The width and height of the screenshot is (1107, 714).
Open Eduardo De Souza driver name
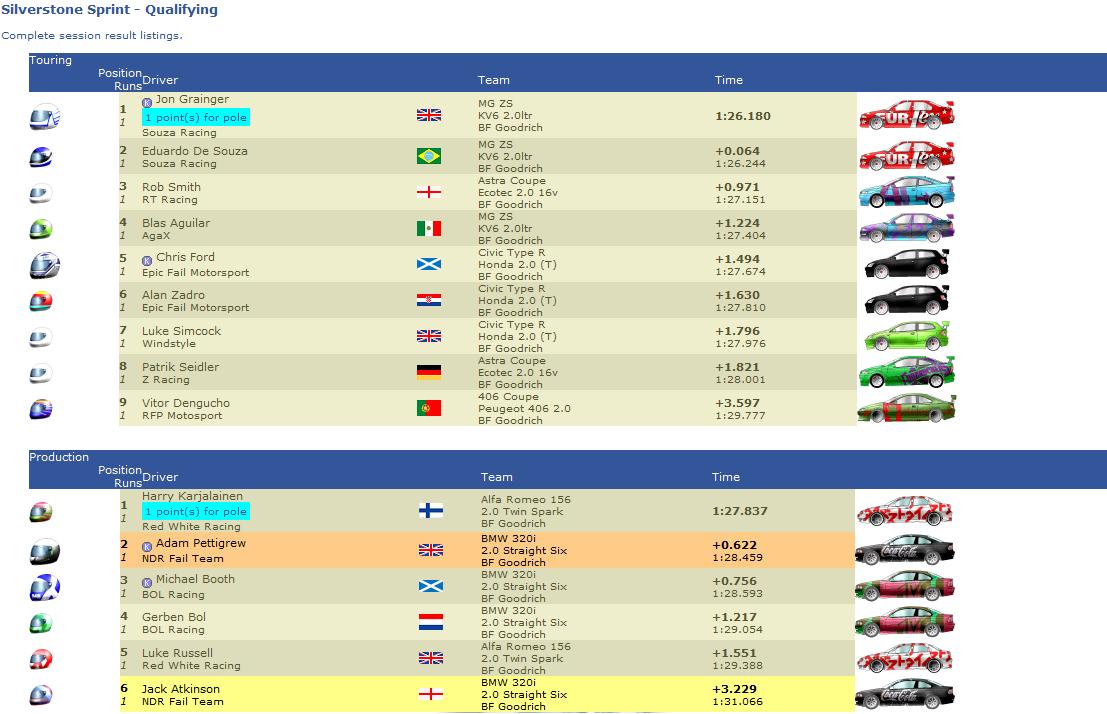pyautogui.click(x=195, y=151)
